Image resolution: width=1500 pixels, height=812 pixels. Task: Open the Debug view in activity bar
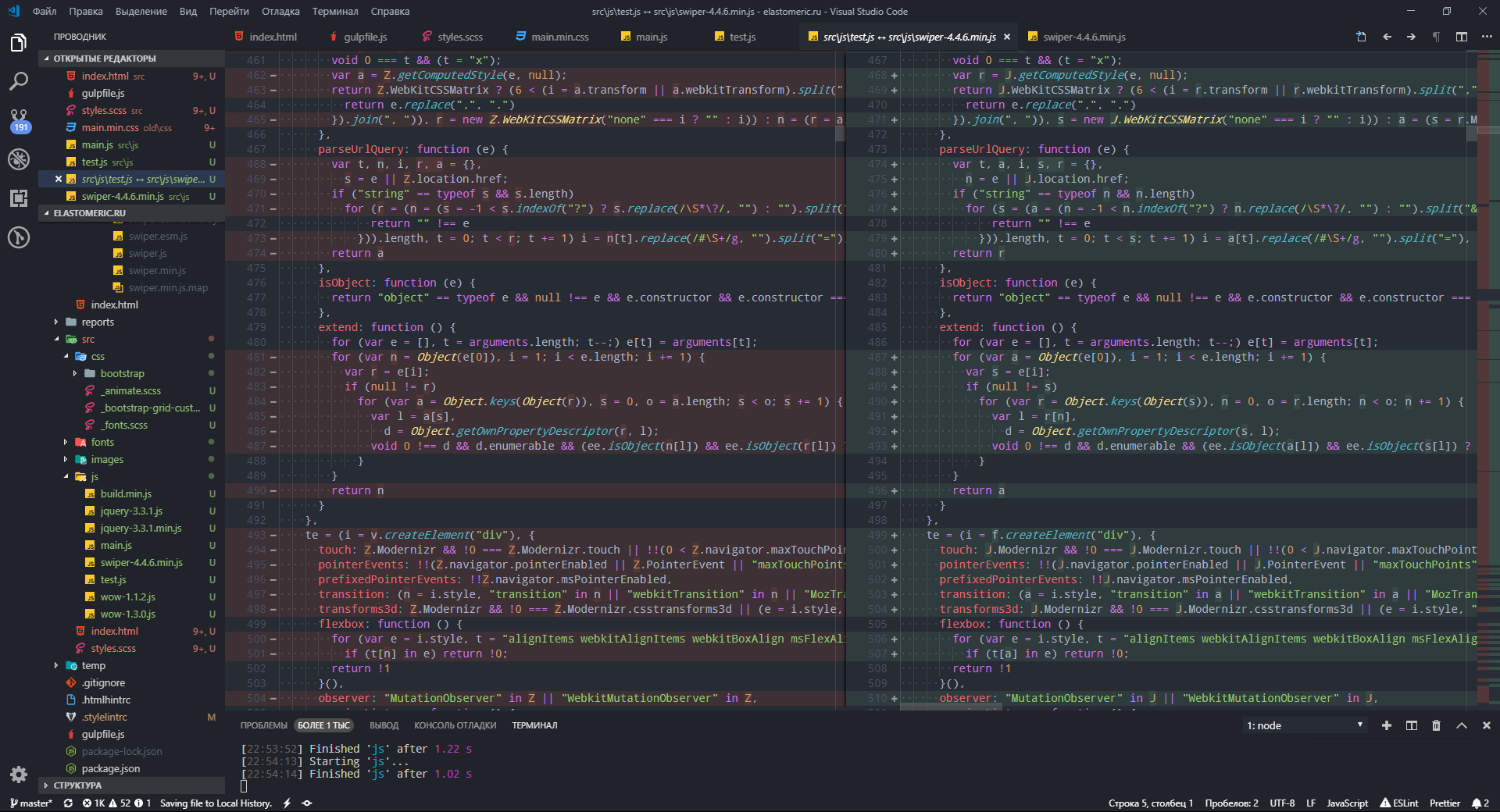pos(19,159)
